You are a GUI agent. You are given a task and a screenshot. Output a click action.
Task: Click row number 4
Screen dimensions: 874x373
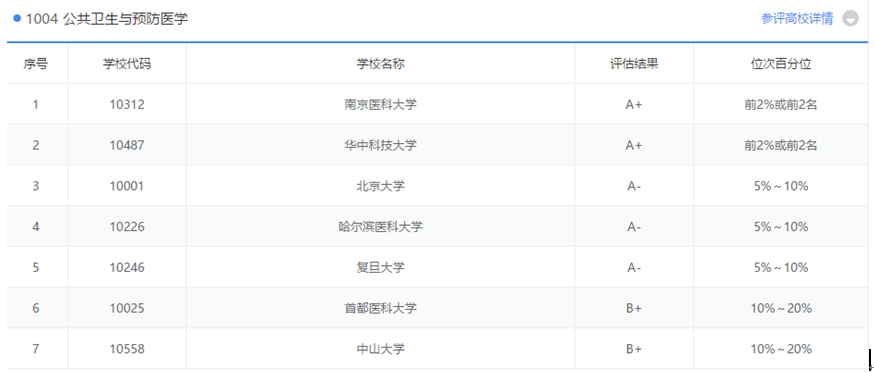pos(36,226)
